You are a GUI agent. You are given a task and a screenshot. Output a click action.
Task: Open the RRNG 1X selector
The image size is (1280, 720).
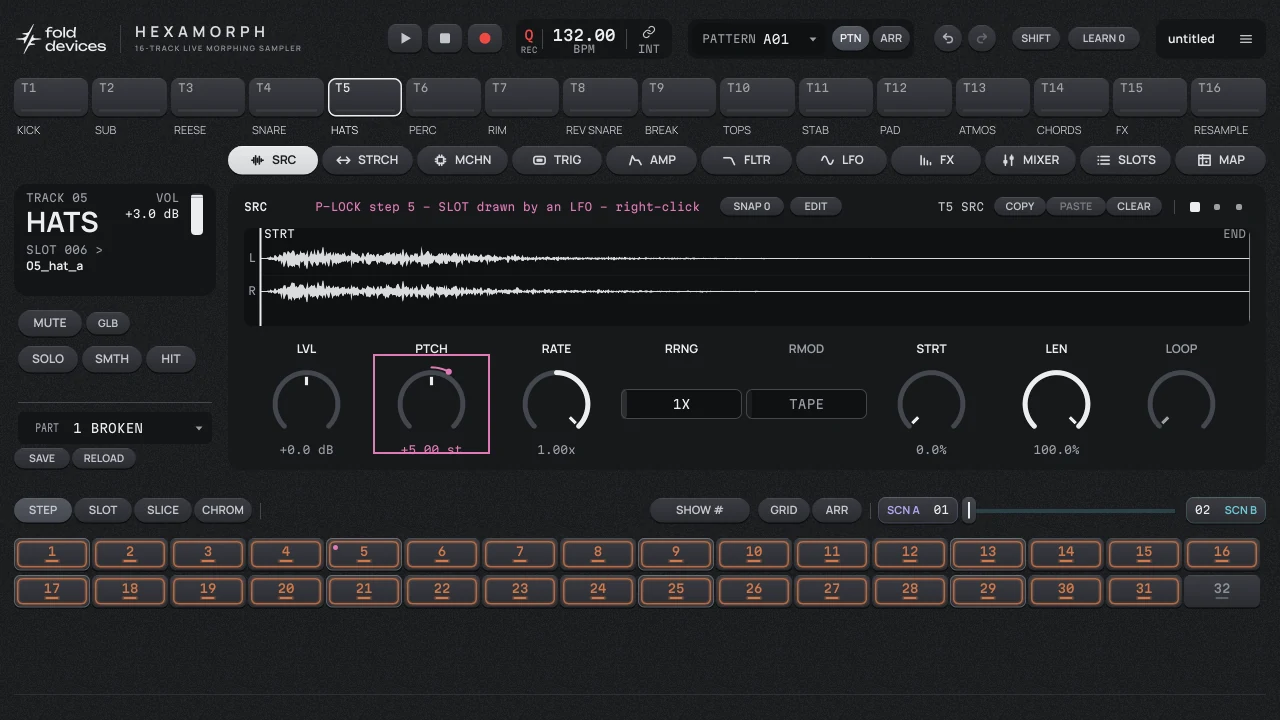pos(681,404)
